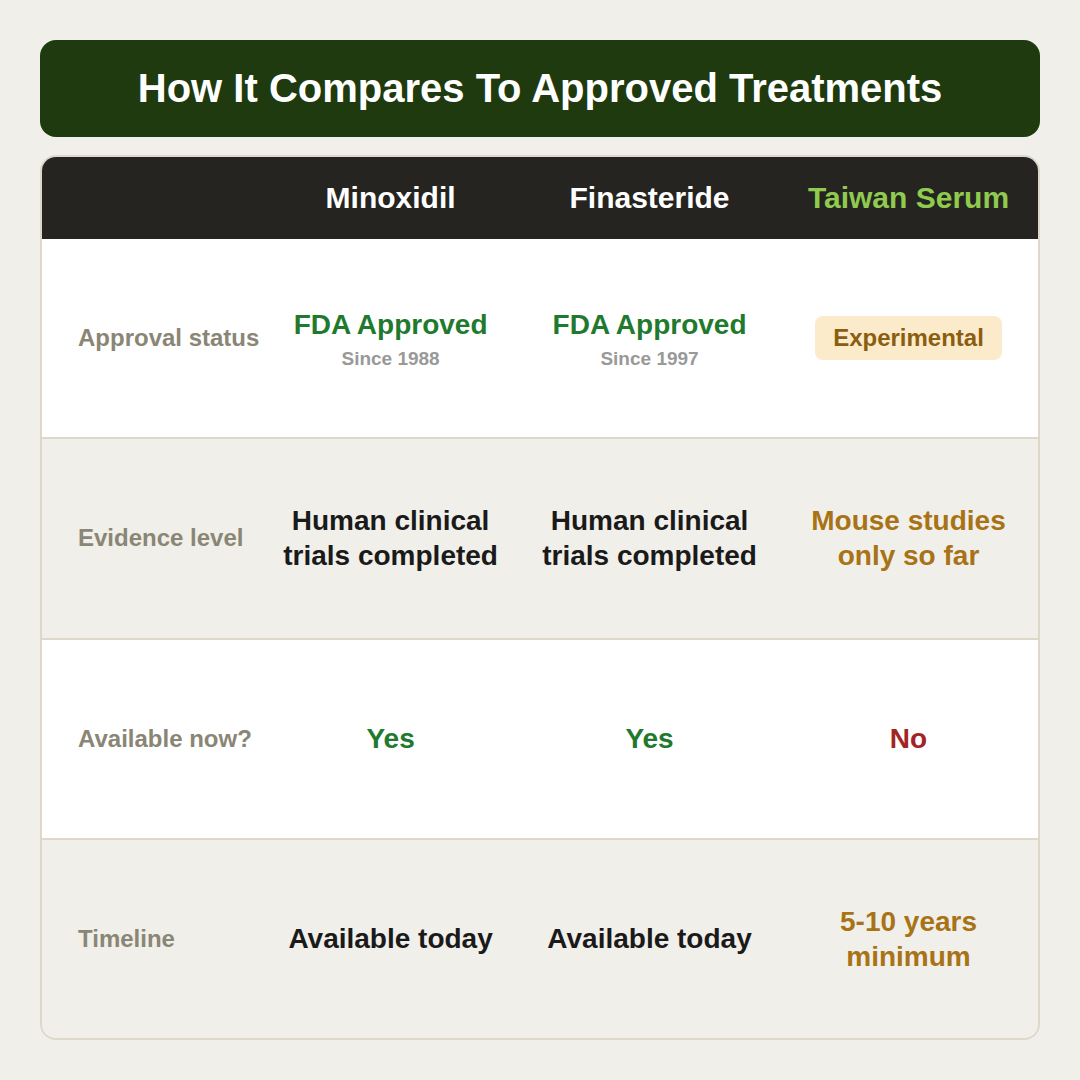1080x1080 pixels.
Task: Click Finasteride's green 'Yes' value
Action: (649, 738)
